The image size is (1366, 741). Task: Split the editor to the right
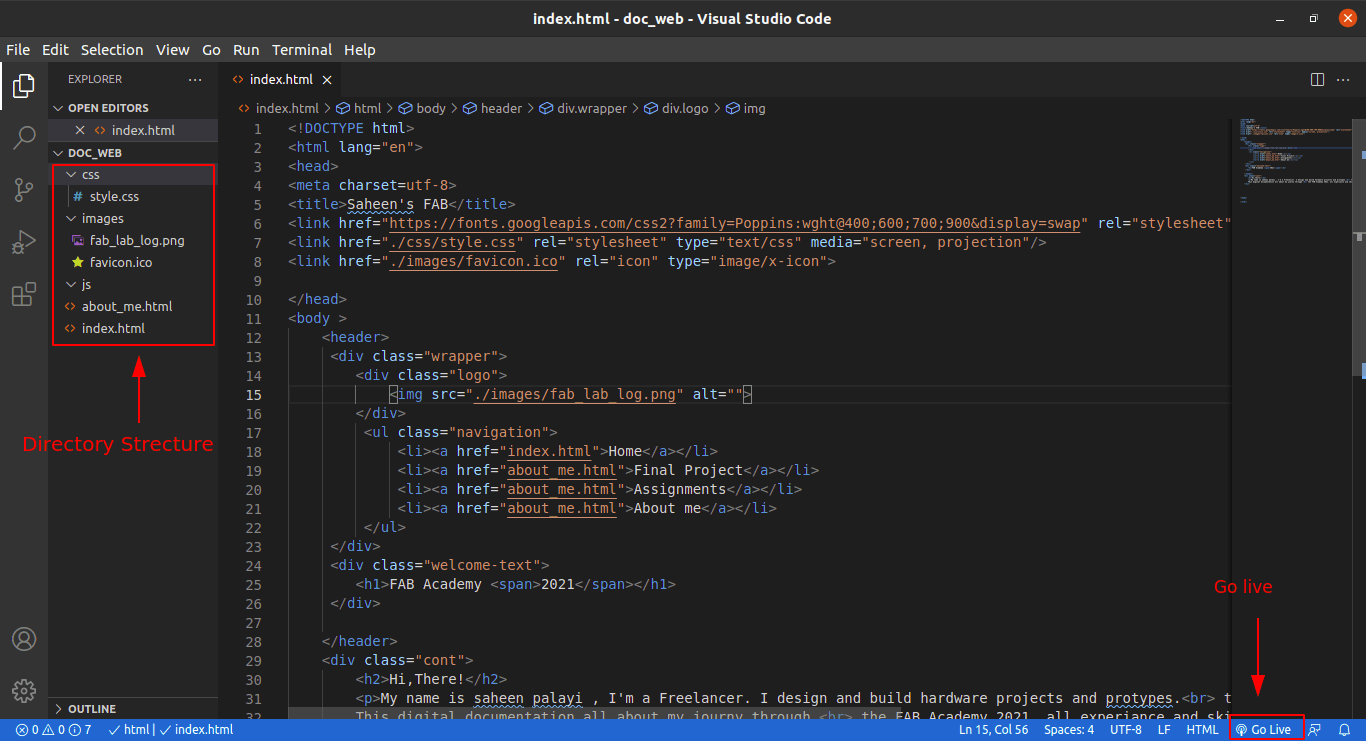[x=1317, y=79]
